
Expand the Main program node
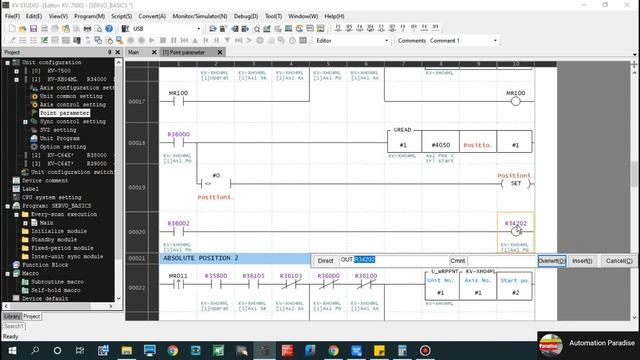click(x=25, y=223)
